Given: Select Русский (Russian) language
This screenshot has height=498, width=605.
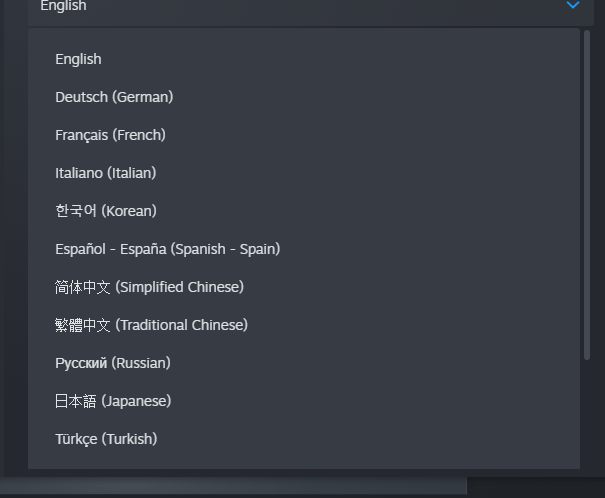Looking at the screenshot, I should (113, 363).
